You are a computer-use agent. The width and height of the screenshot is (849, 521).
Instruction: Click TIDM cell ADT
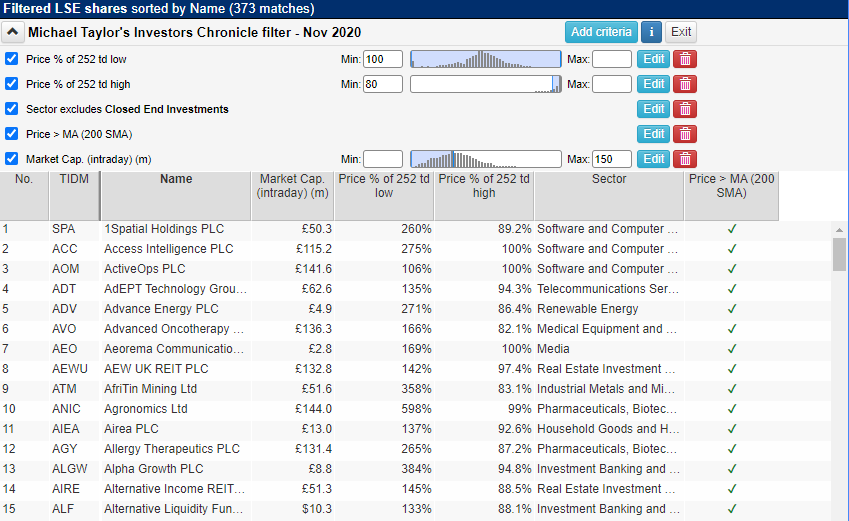[x=64, y=289]
